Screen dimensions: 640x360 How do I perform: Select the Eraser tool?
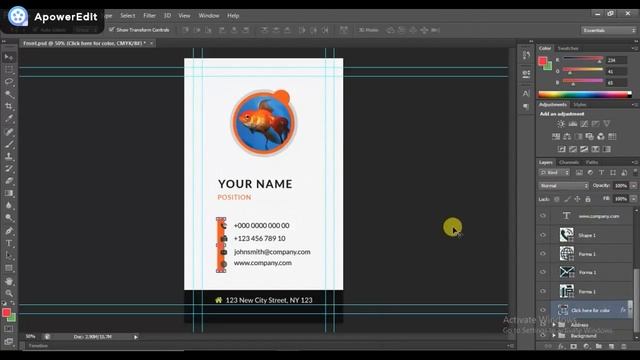coord(9,181)
